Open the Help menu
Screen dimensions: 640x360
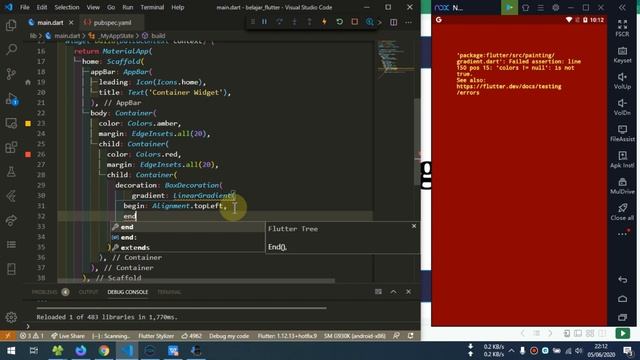pos(178,7)
